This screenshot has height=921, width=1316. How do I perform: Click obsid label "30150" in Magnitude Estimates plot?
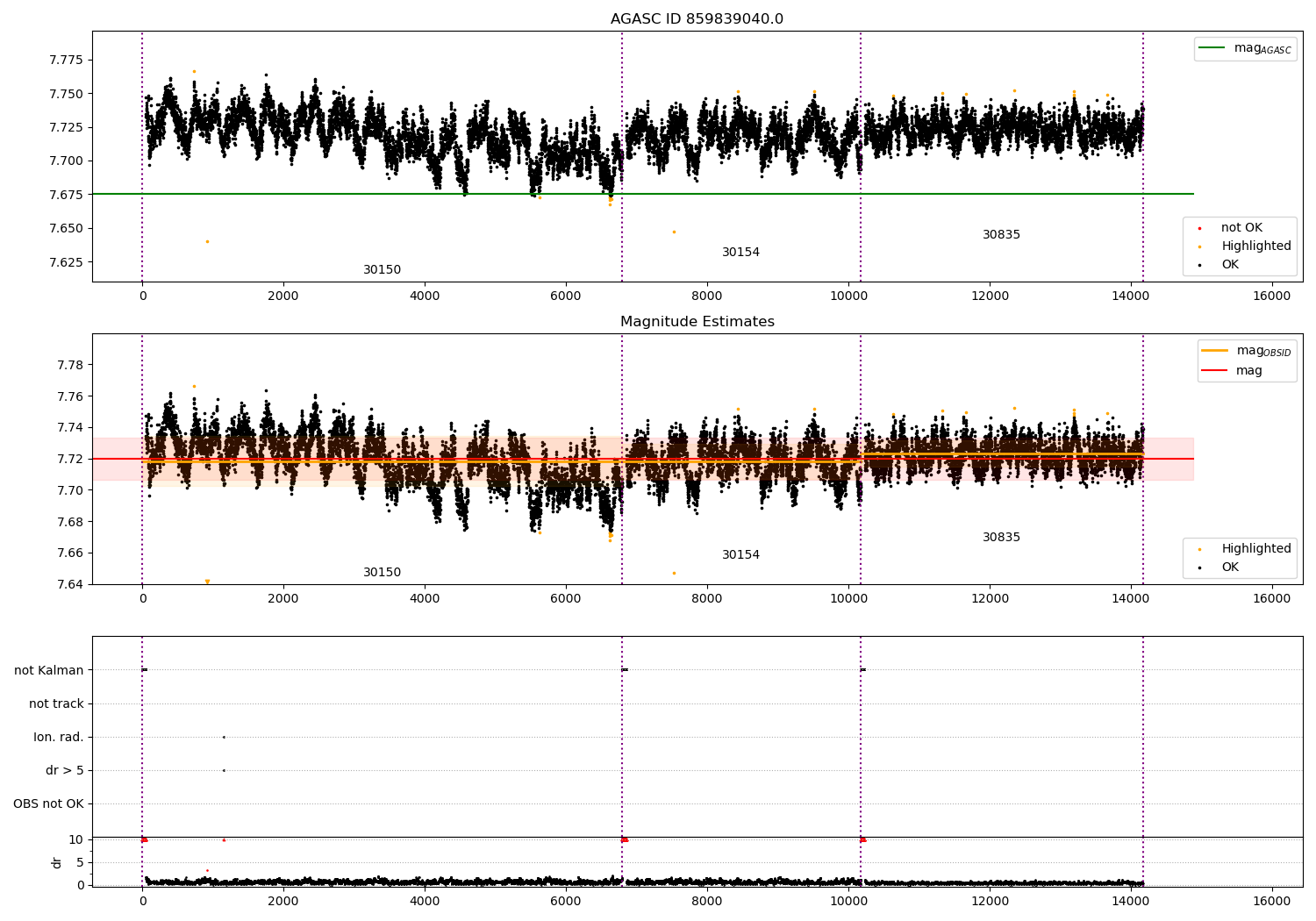coord(382,572)
